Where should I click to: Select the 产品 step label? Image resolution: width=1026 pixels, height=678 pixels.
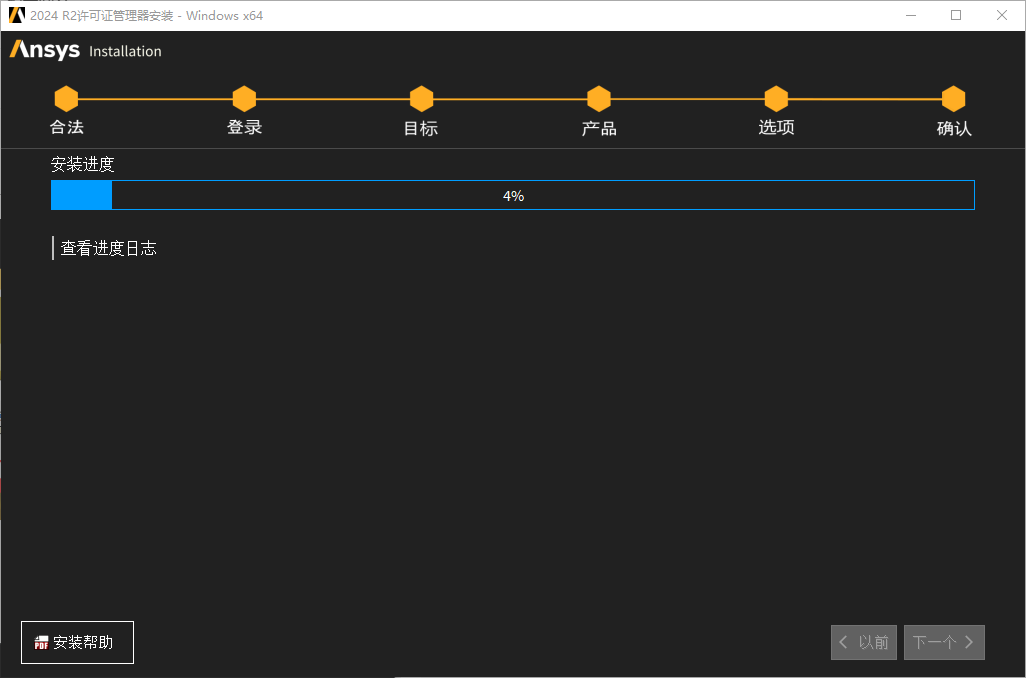599,128
